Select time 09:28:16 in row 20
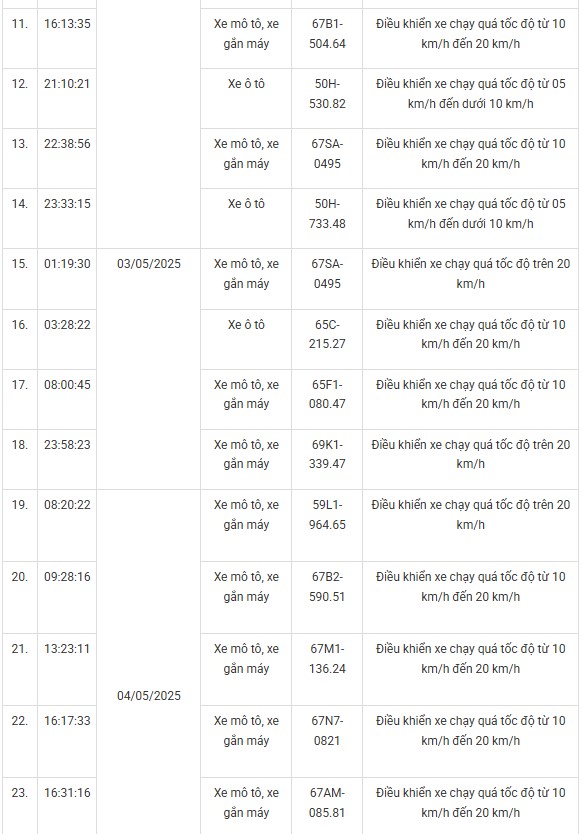Image resolution: width=585 pixels, height=834 pixels. [x=67, y=577]
